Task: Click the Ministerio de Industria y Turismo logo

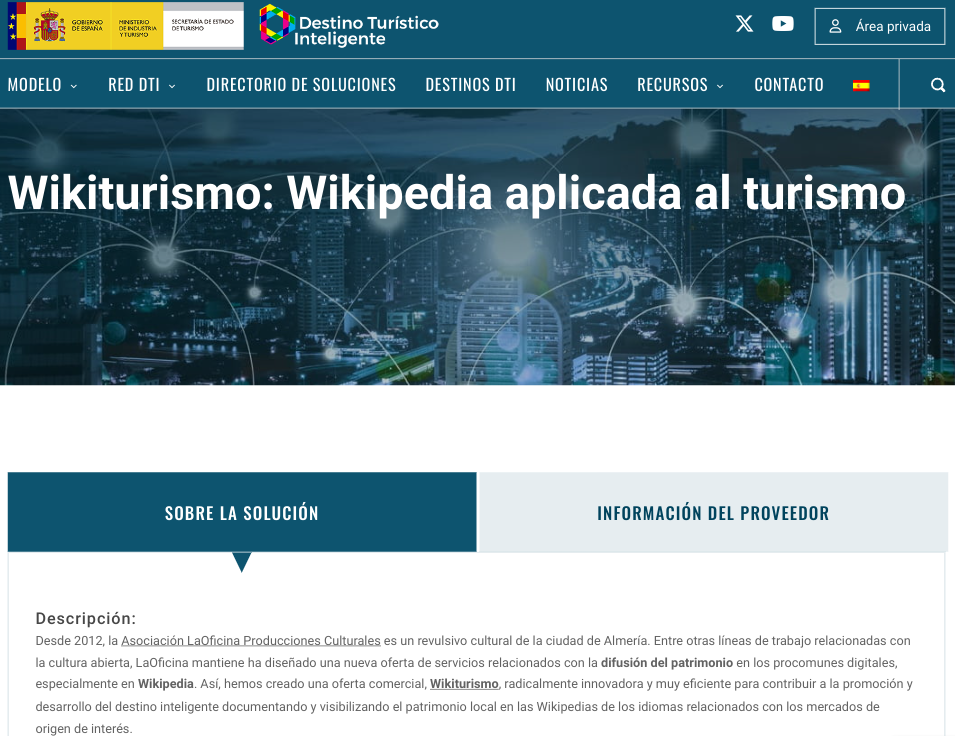Action: tap(137, 26)
